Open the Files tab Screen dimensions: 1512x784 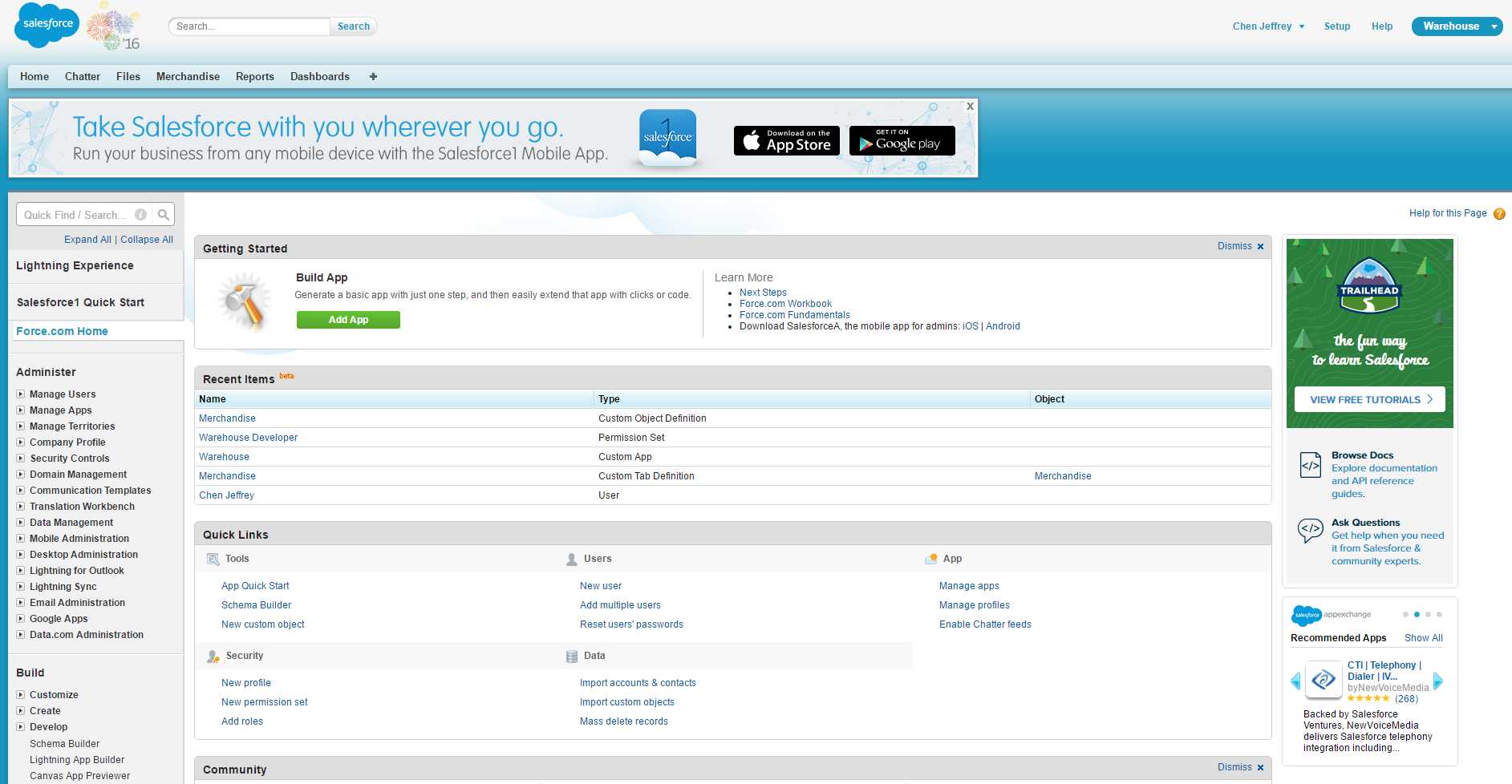tap(128, 77)
